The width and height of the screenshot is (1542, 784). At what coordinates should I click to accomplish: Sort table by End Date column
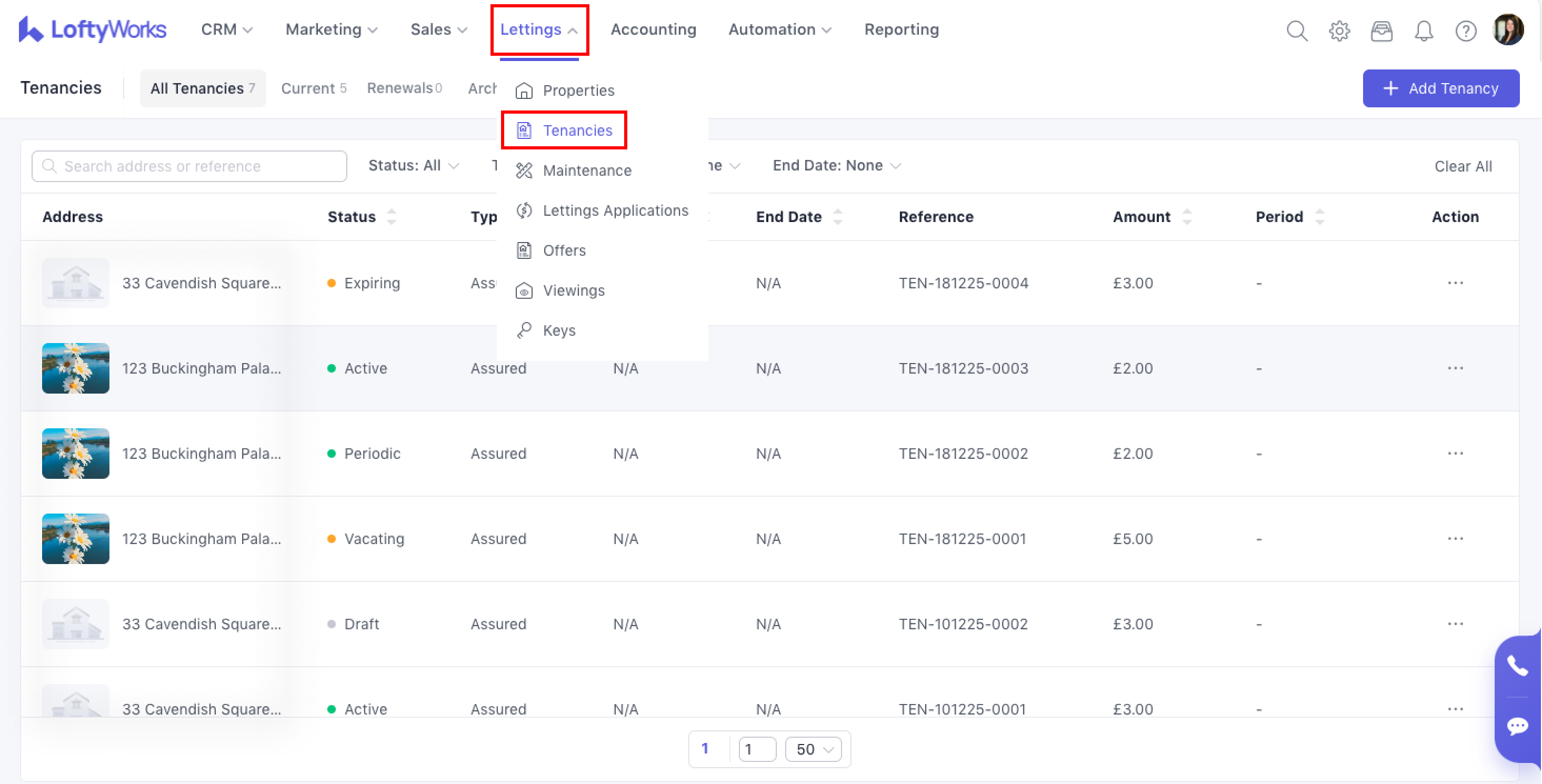837,217
